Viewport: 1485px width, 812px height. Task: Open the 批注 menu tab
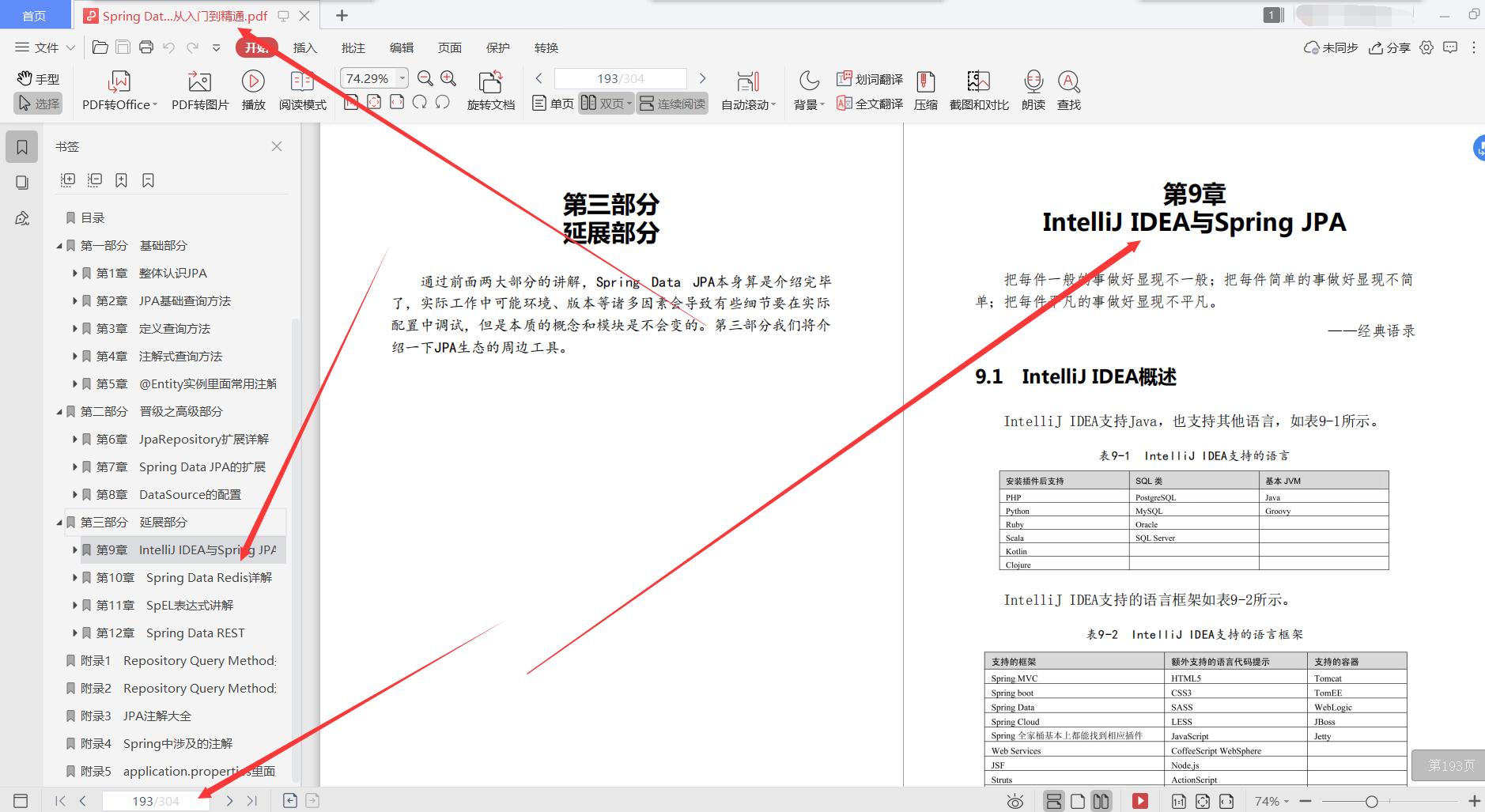pyautogui.click(x=353, y=47)
